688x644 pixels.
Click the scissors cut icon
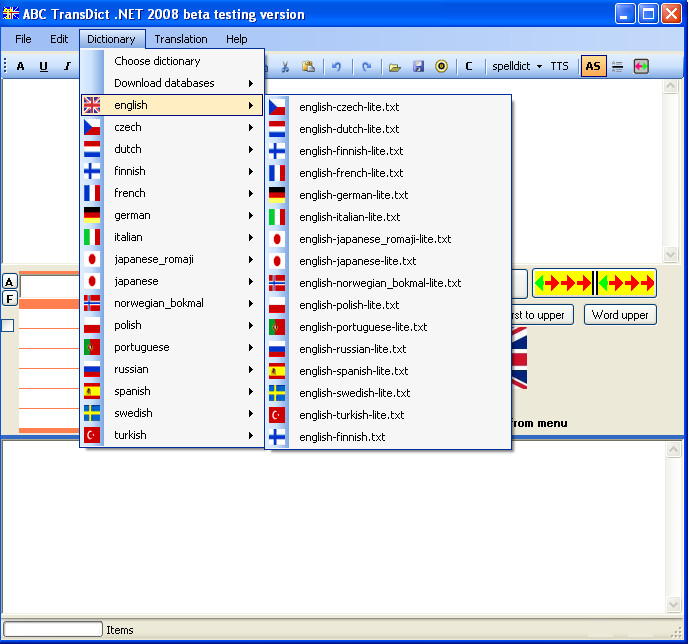tap(285, 66)
